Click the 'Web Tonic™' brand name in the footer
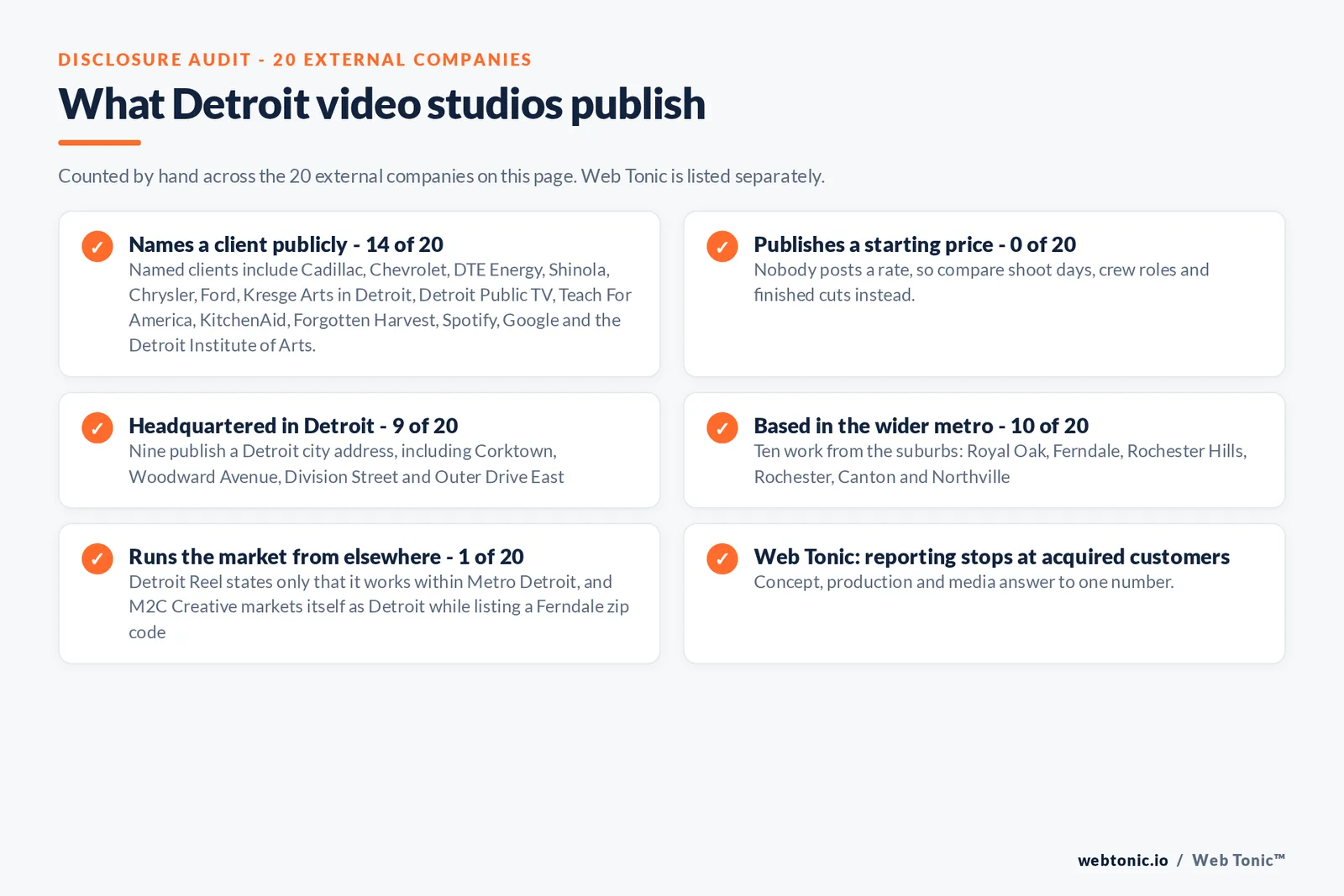This screenshot has width=1344, height=896. click(1238, 860)
